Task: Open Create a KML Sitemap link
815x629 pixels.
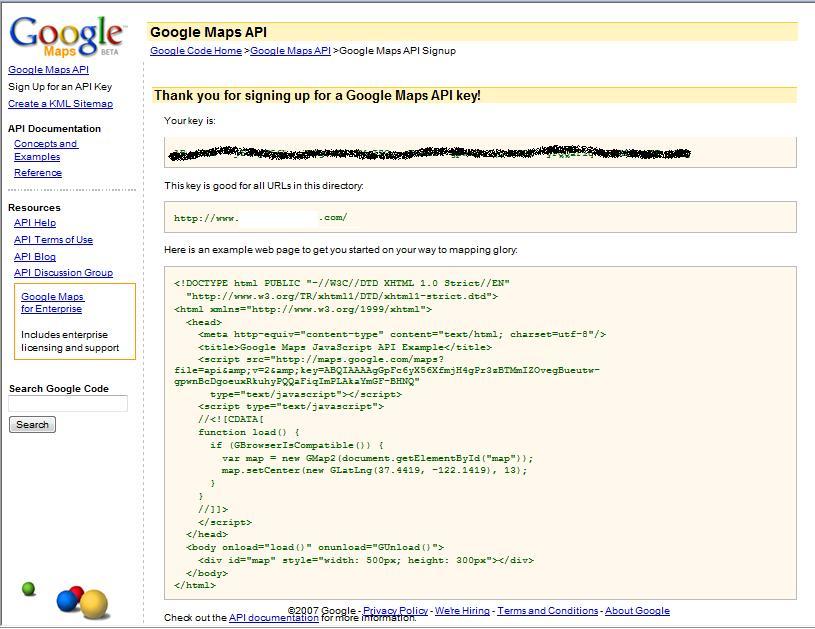Action: (60, 104)
